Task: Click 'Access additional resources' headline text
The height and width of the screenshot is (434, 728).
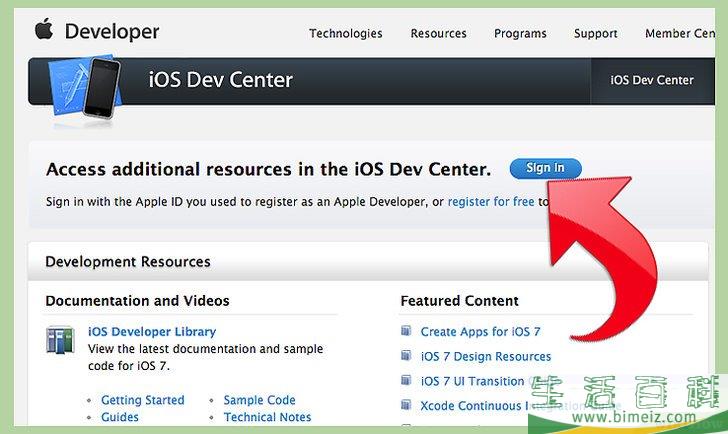Action: point(268,169)
